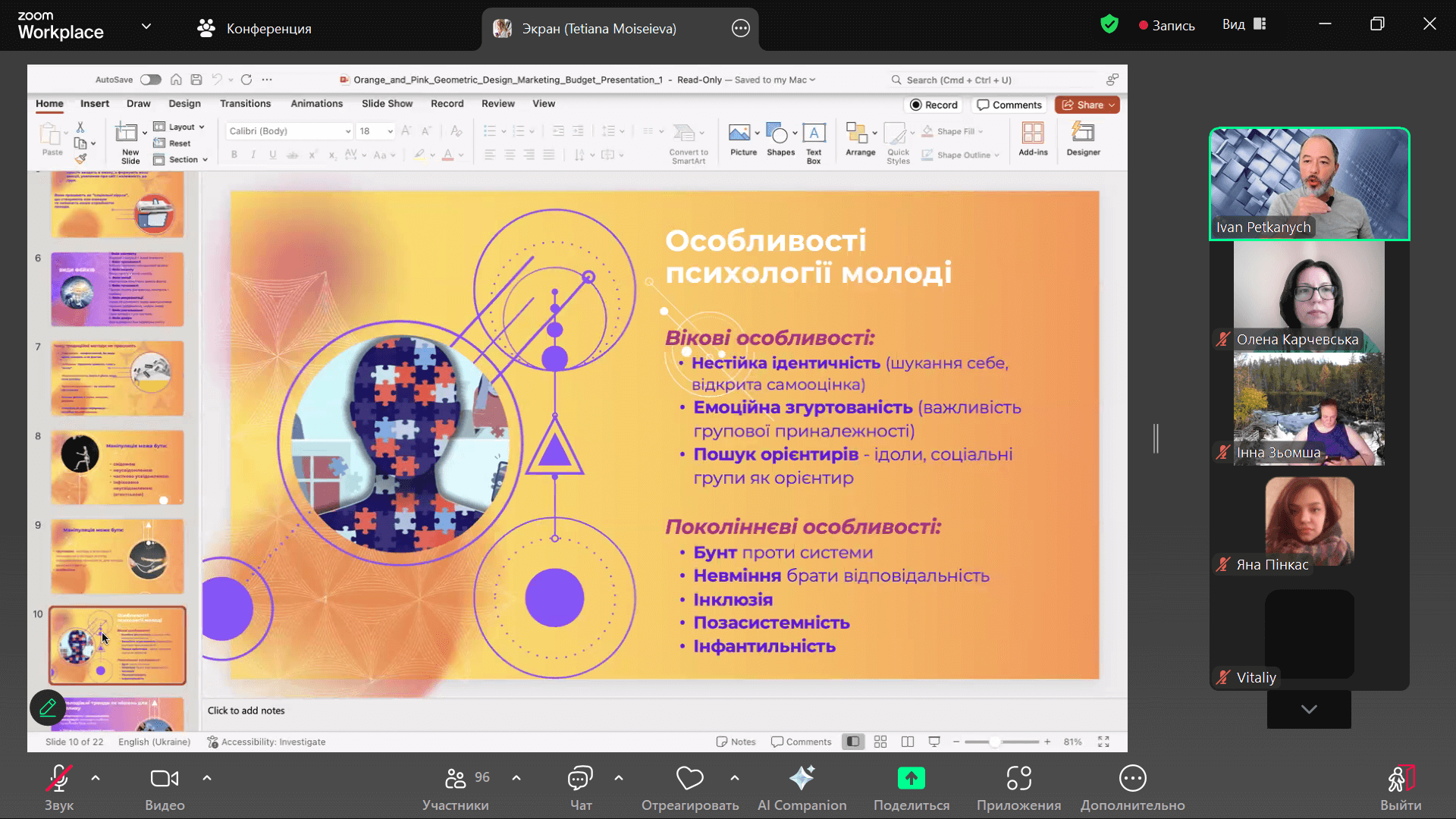The image size is (1456, 819).
Task: Click the Redo circular arrow icon
Action: coord(246,80)
